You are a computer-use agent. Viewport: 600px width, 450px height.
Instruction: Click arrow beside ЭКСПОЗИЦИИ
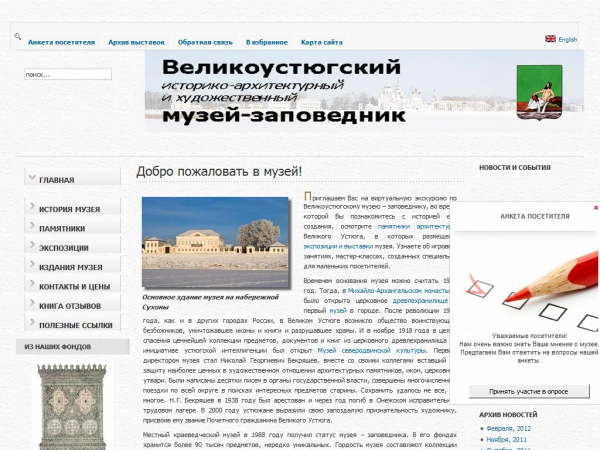[32, 245]
